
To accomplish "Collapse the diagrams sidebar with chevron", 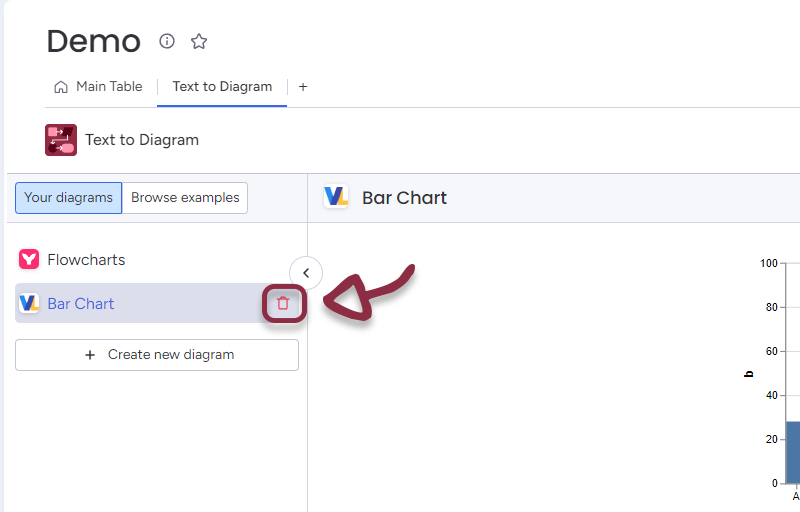I will 306,273.
